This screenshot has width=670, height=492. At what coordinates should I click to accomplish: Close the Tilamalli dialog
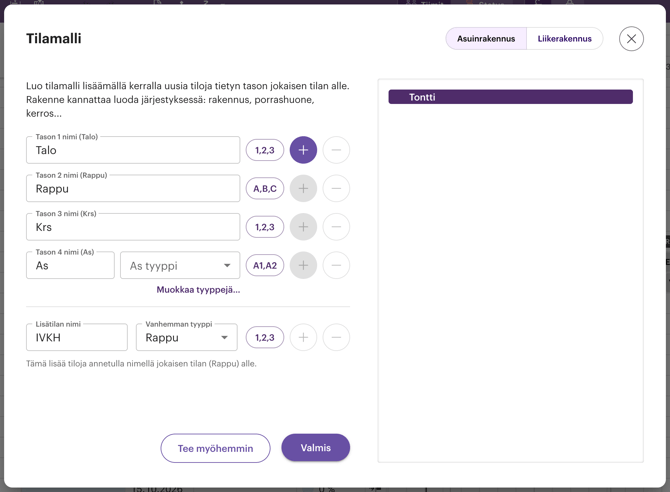[x=631, y=39]
